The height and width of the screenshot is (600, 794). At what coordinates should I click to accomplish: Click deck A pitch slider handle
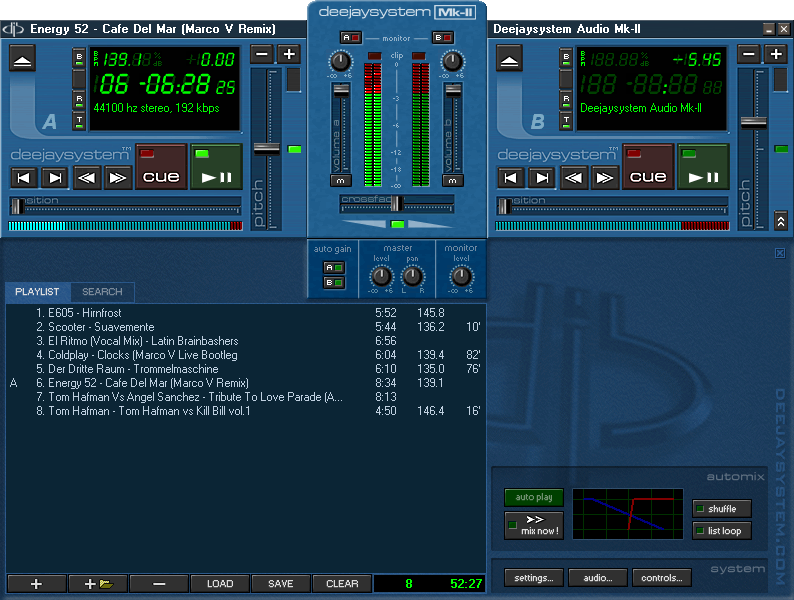(267, 149)
